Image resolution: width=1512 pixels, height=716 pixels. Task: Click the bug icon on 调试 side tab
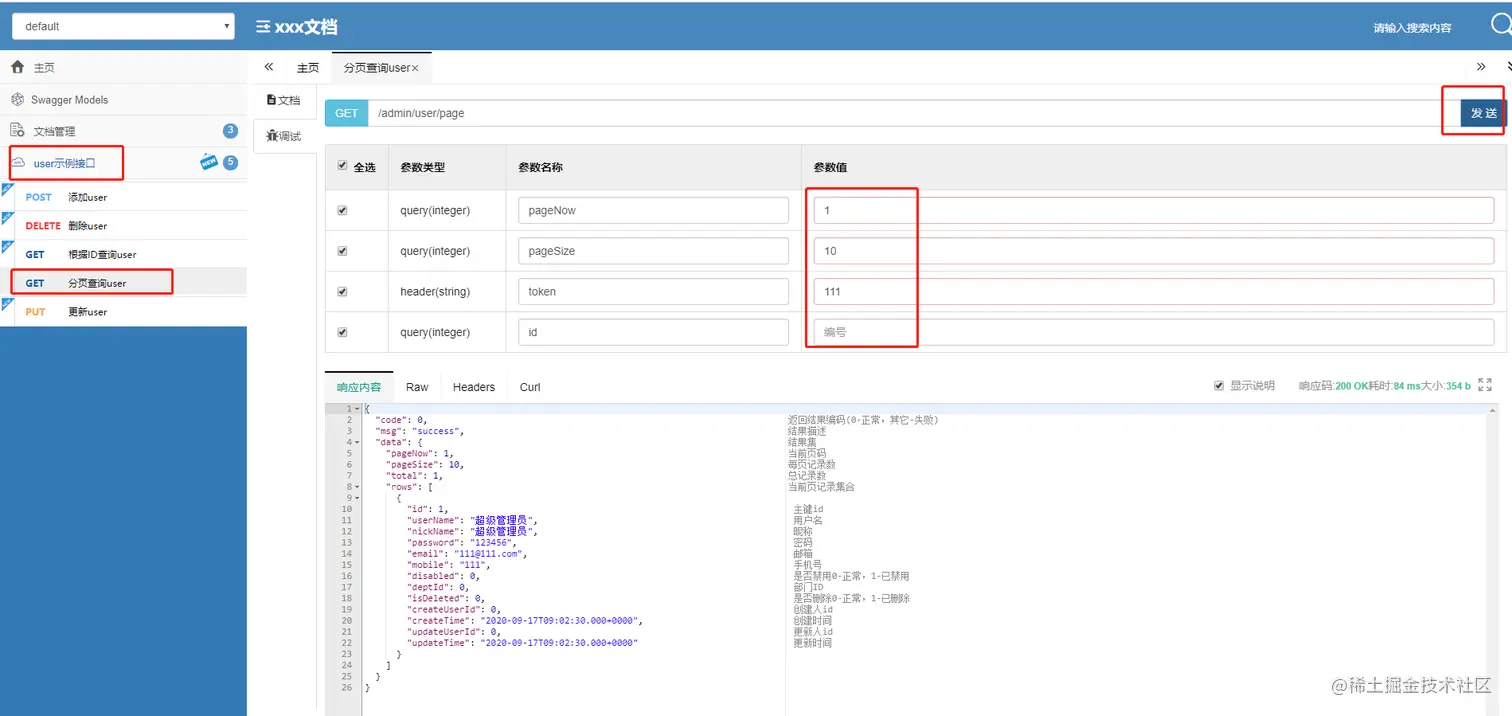coord(271,136)
